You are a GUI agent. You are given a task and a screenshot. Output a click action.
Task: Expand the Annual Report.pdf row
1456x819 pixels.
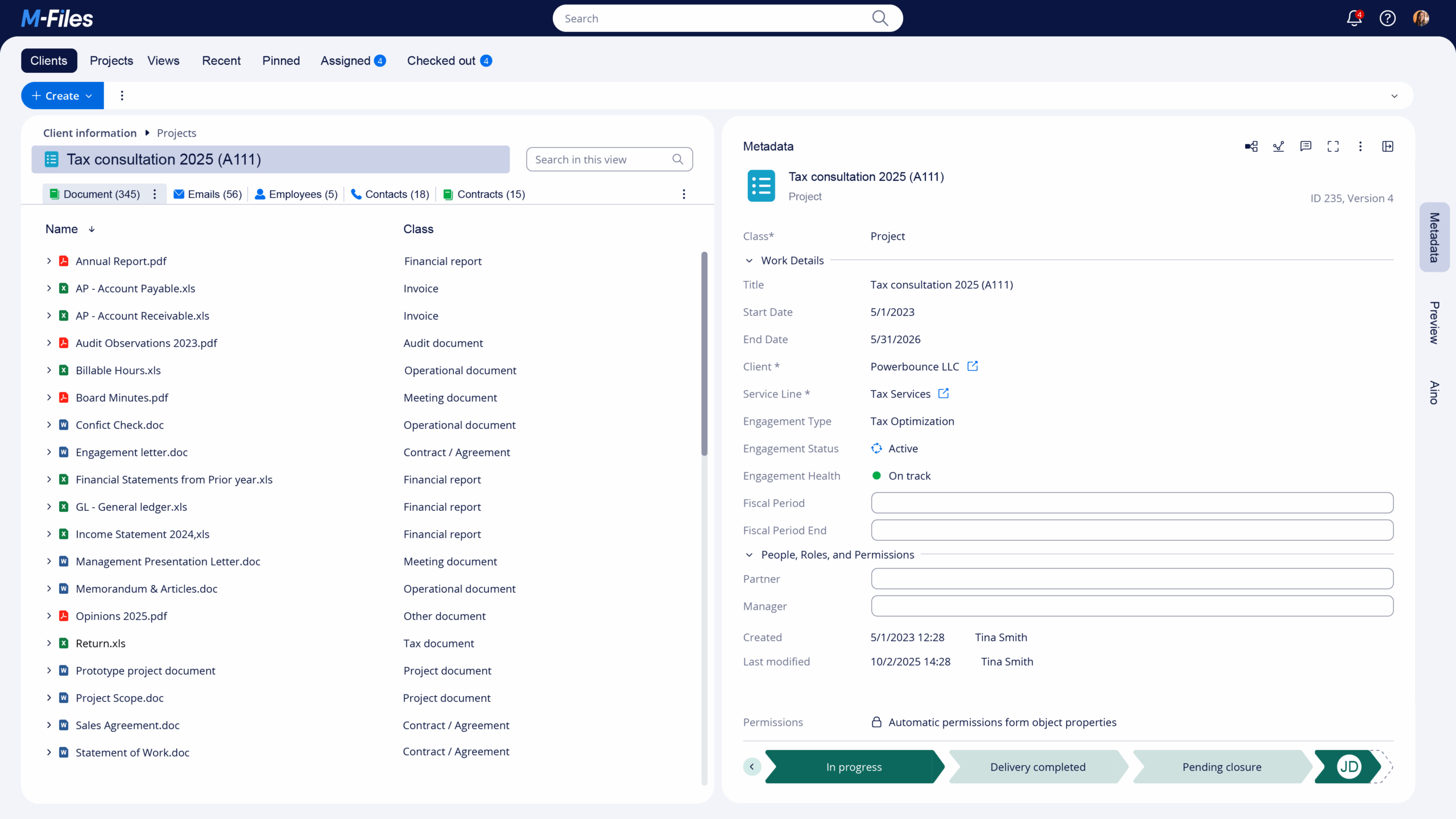49,261
